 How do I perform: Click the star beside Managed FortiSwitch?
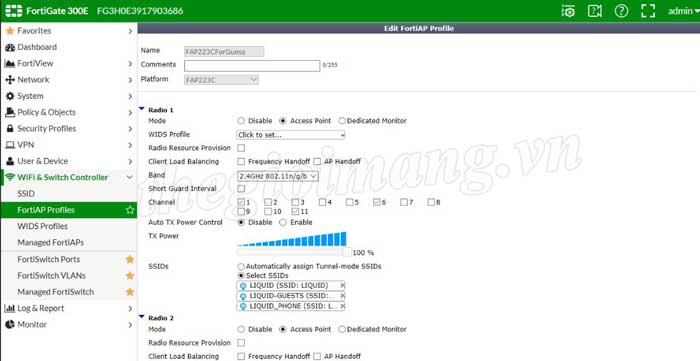(129, 292)
